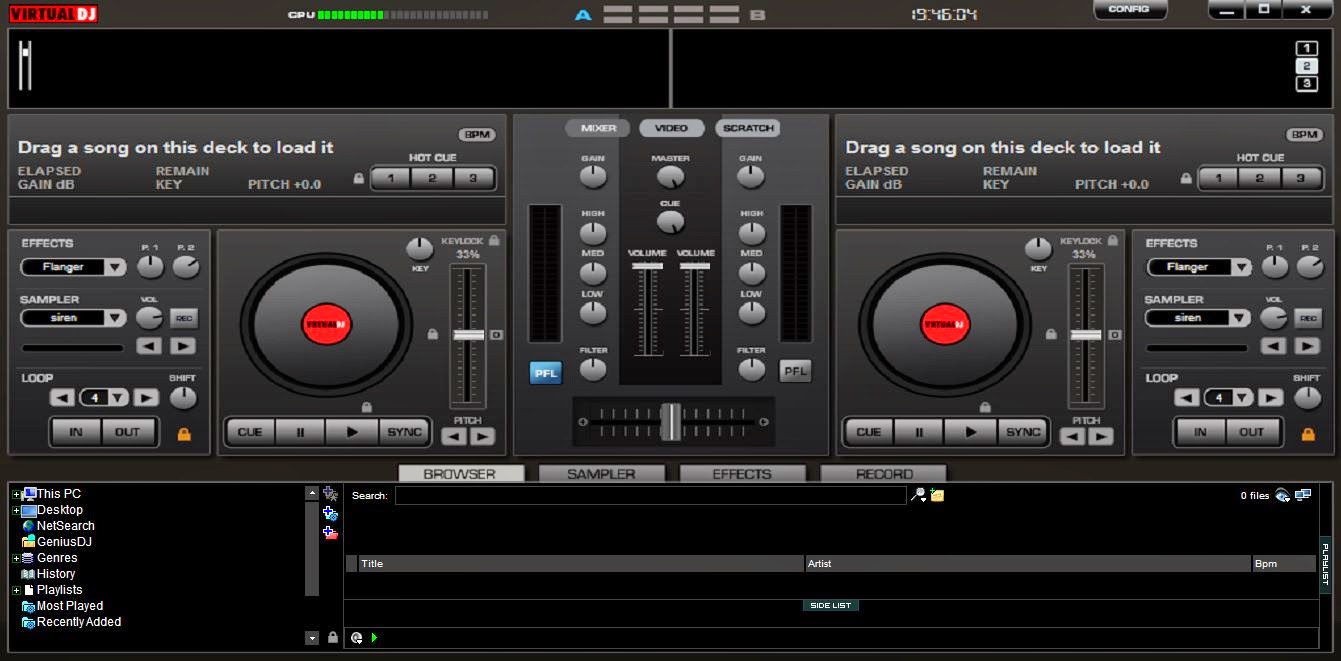Toggle right deck hot cue lock
This screenshot has width=1341, height=661.
click(x=1186, y=179)
